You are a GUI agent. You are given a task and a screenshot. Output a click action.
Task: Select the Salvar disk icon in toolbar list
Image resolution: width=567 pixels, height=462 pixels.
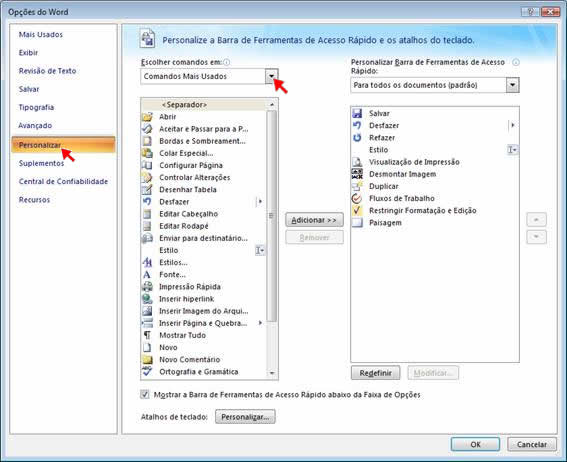click(x=357, y=113)
